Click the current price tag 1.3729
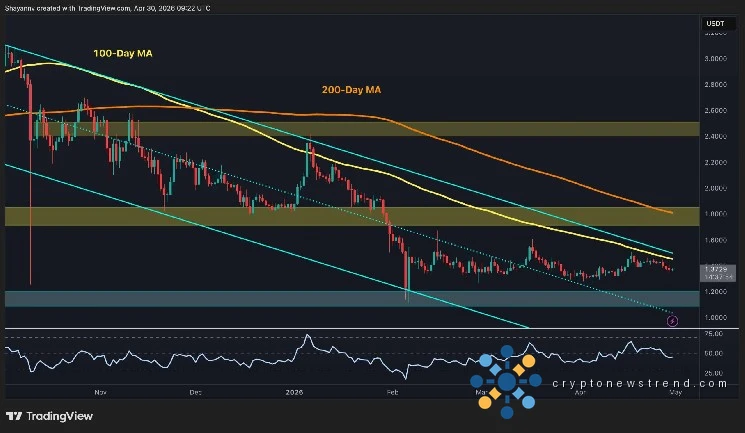 click(718, 273)
